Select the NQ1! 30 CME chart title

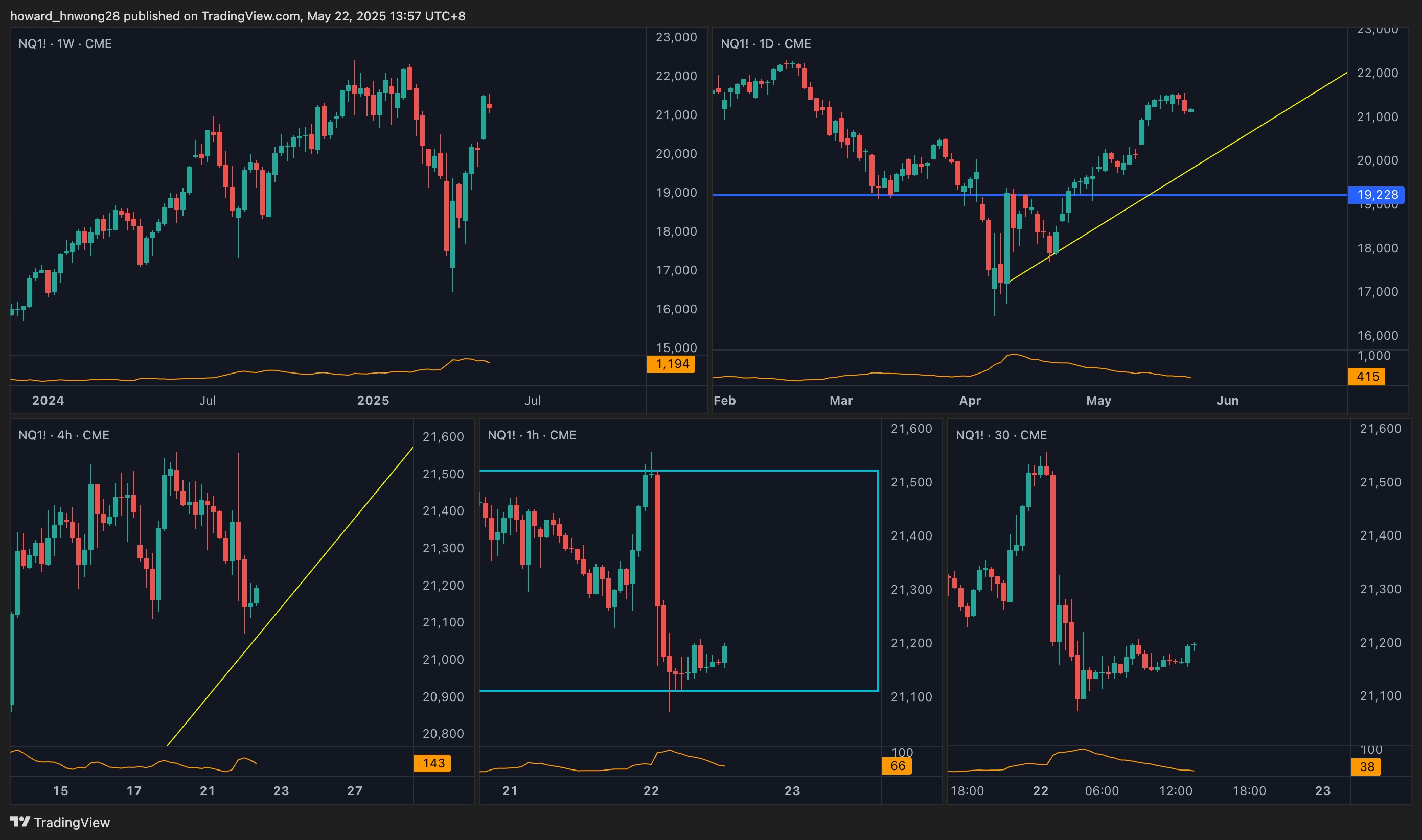(1001, 435)
